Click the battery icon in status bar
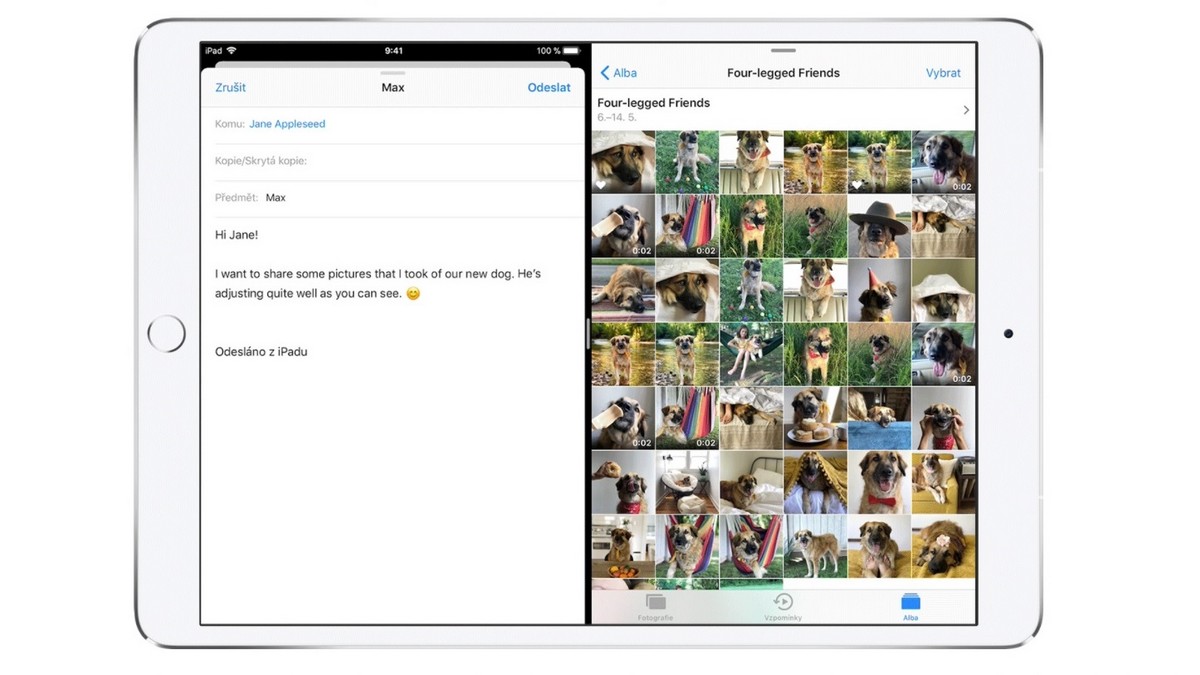Viewport: 1200px width, 675px height. (572, 51)
